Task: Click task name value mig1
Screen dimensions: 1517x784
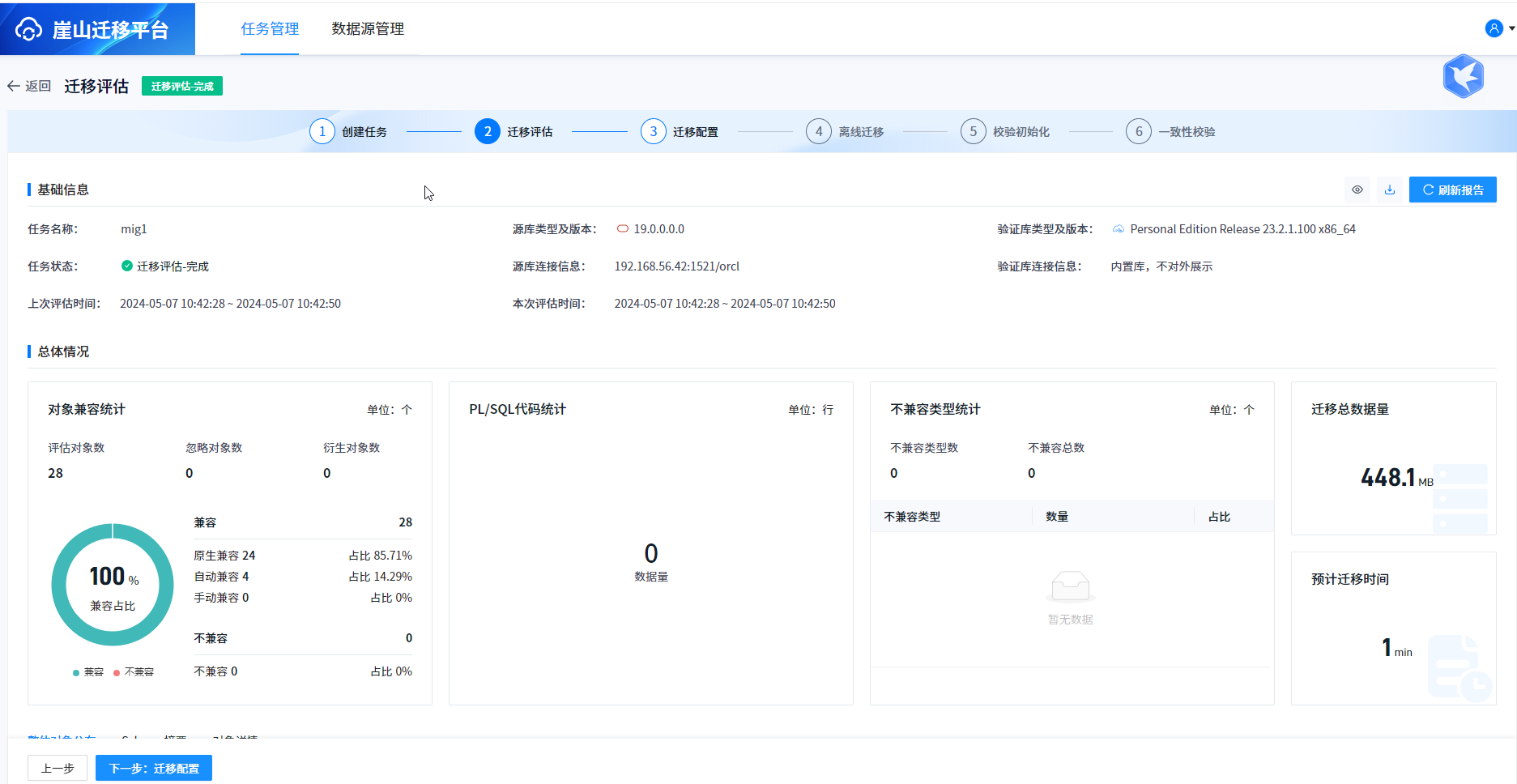Action: pos(134,229)
